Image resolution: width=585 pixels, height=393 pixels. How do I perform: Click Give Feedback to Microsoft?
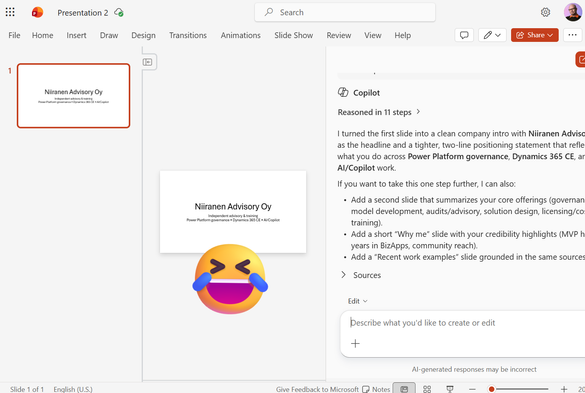point(317,389)
